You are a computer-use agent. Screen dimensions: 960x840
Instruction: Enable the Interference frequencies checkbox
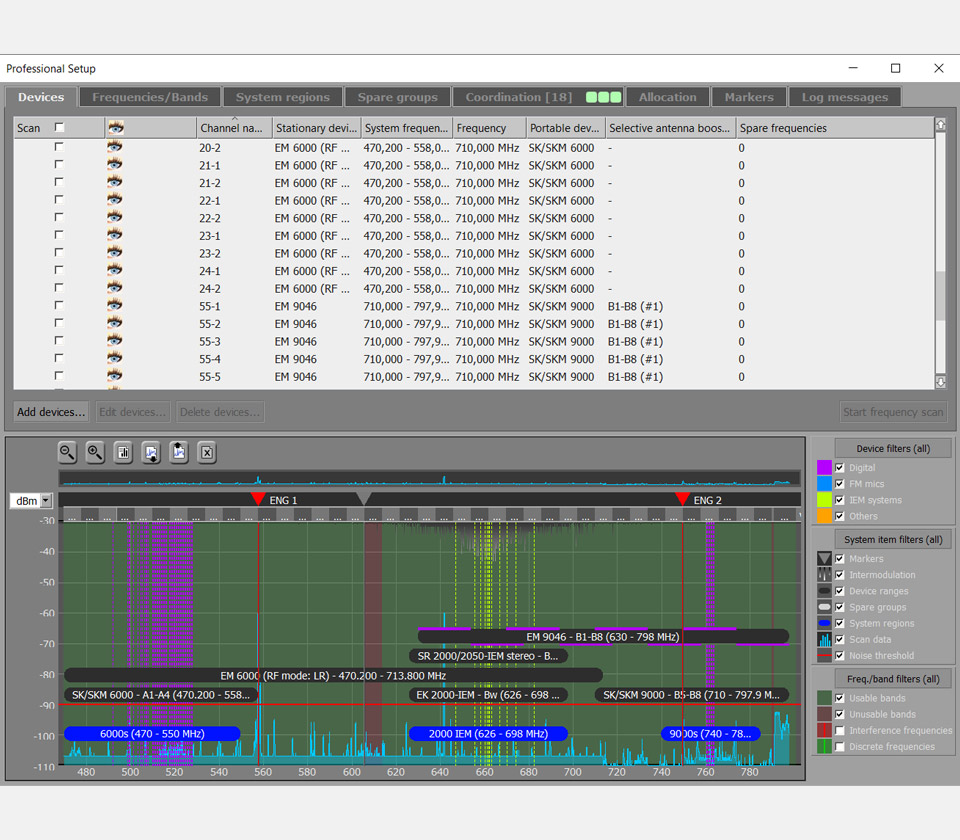pos(840,731)
